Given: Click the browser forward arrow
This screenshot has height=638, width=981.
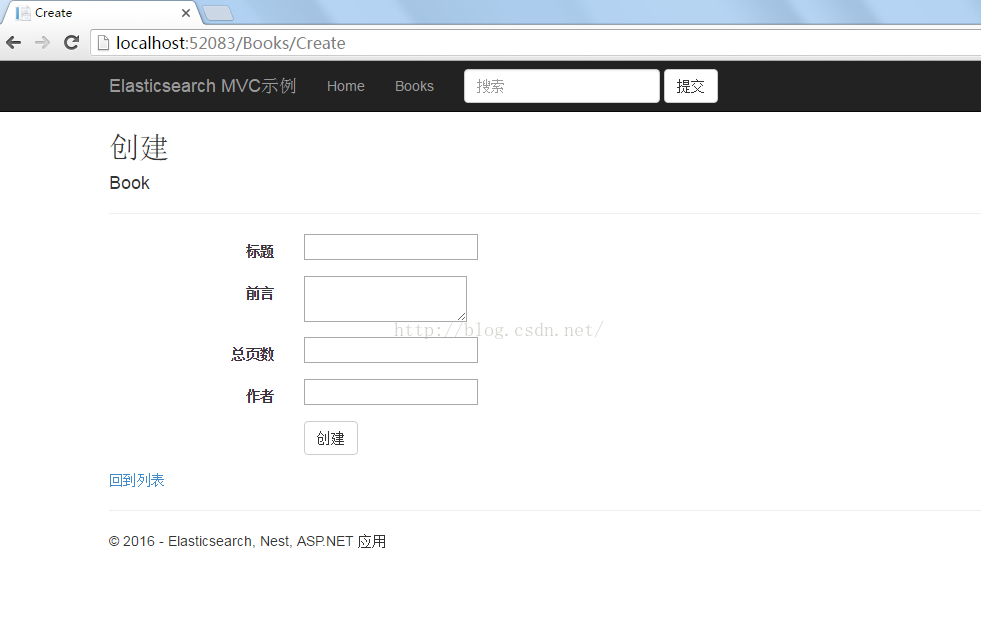Looking at the screenshot, I should click(x=43, y=43).
